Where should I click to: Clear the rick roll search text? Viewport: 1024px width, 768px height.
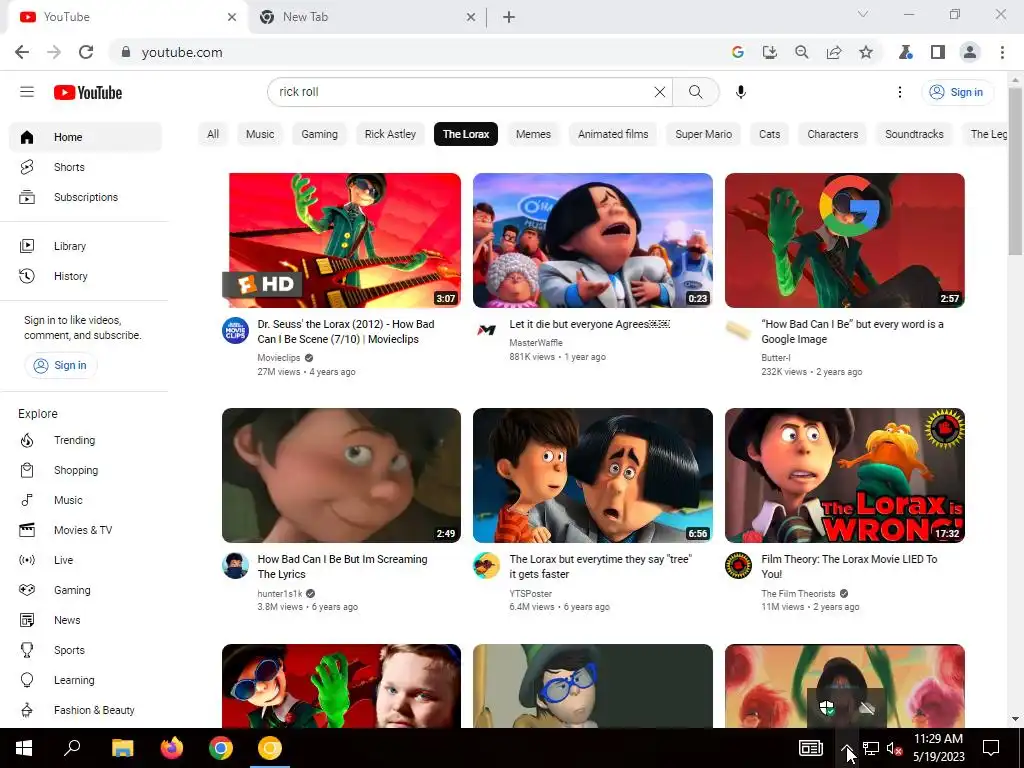[x=660, y=92]
